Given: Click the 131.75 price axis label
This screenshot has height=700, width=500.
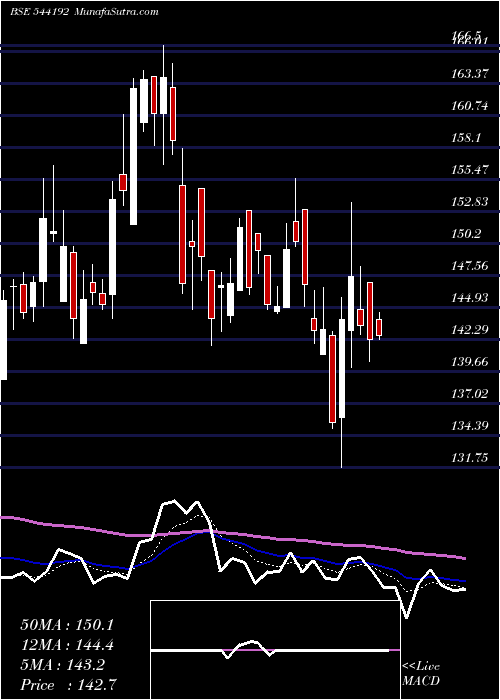Looking at the screenshot, I should tap(470, 458).
